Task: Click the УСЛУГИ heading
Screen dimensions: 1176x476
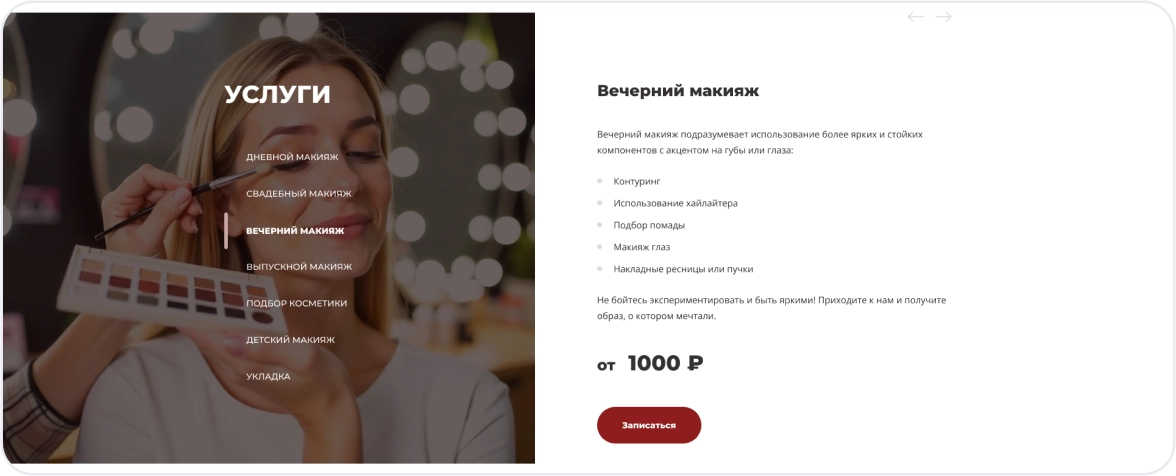Action: 278,94
